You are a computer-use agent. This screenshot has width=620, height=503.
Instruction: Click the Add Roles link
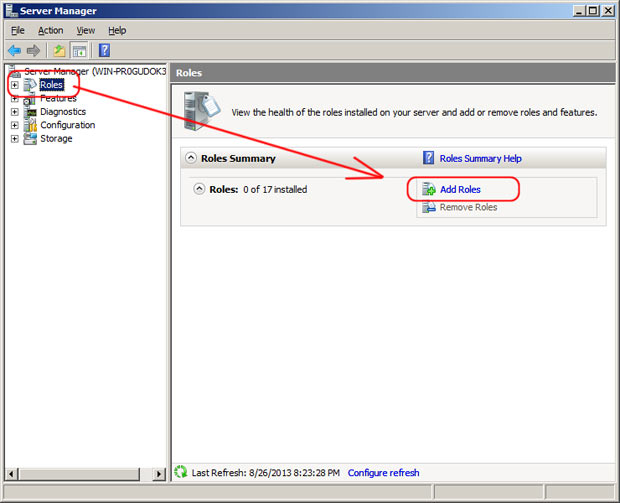pos(460,189)
